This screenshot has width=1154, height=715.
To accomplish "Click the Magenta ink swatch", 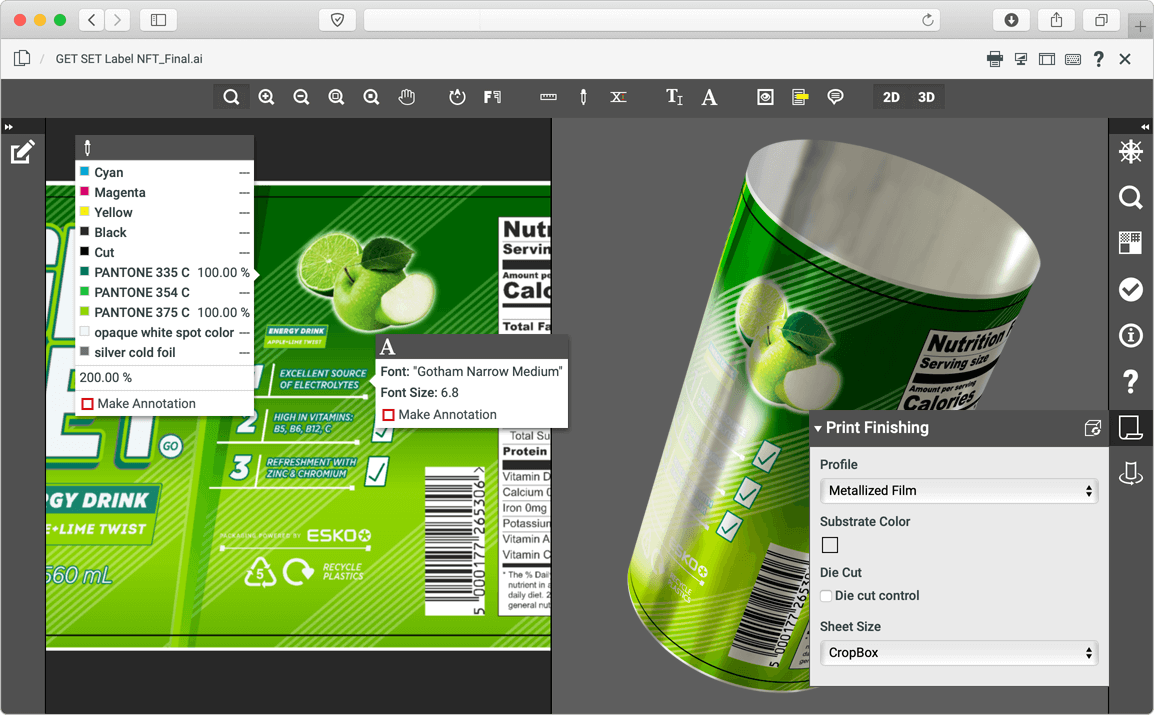I will [x=85, y=191].
